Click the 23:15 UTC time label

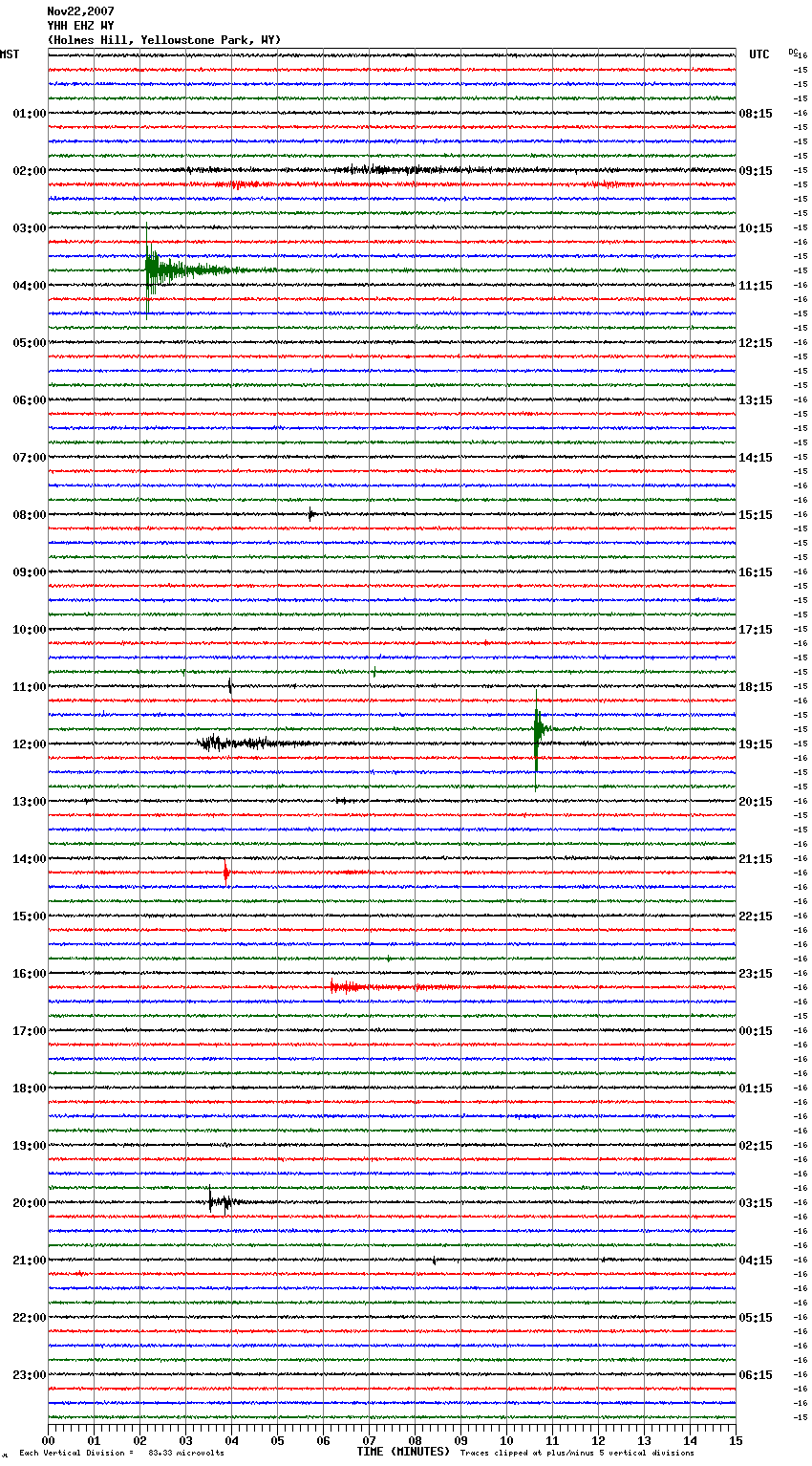click(756, 974)
